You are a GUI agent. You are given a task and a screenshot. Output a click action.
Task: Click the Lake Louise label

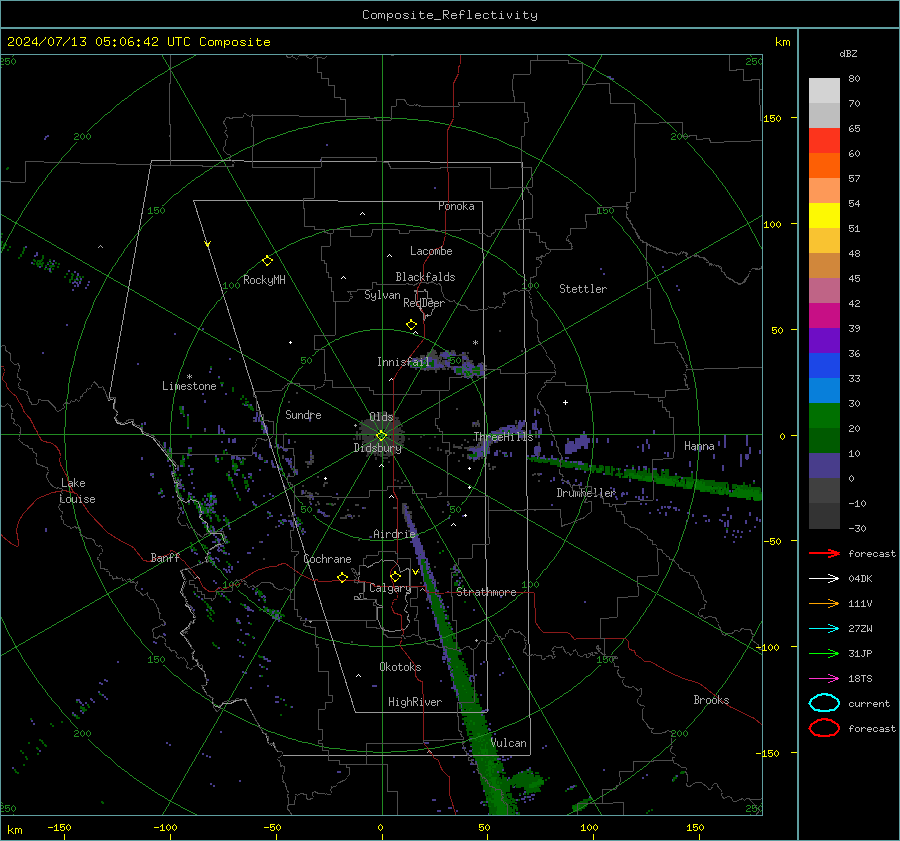pos(77,491)
